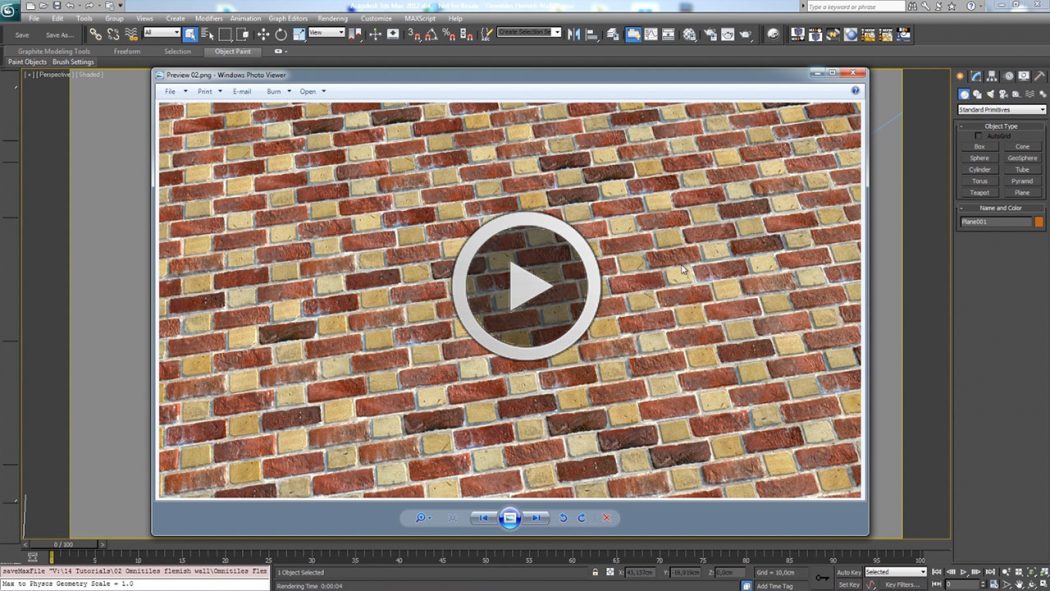Image resolution: width=1050 pixels, height=591 pixels.
Task: Click the orange object color swatch
Action: click(x=1039, y=222)
